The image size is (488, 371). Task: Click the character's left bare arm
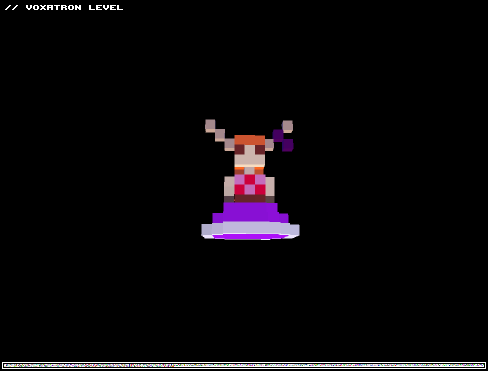tap(229, 186)
